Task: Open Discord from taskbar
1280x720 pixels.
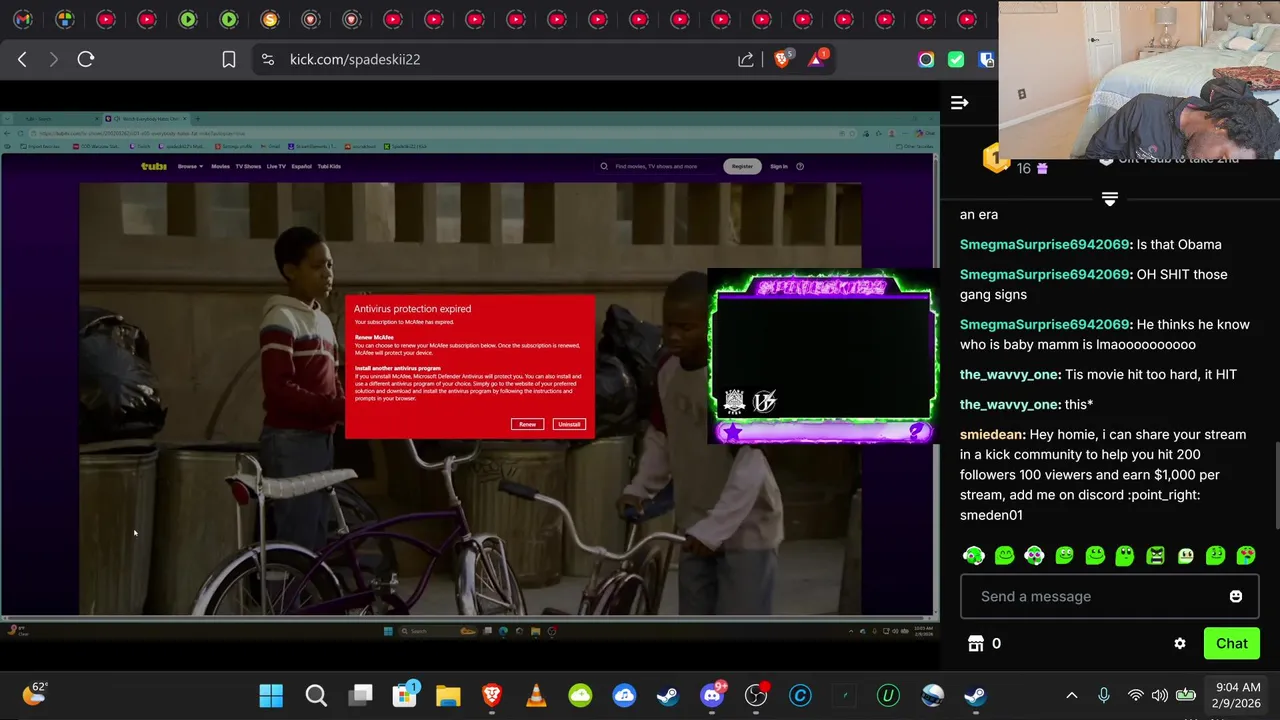Action: coord(712,695)
